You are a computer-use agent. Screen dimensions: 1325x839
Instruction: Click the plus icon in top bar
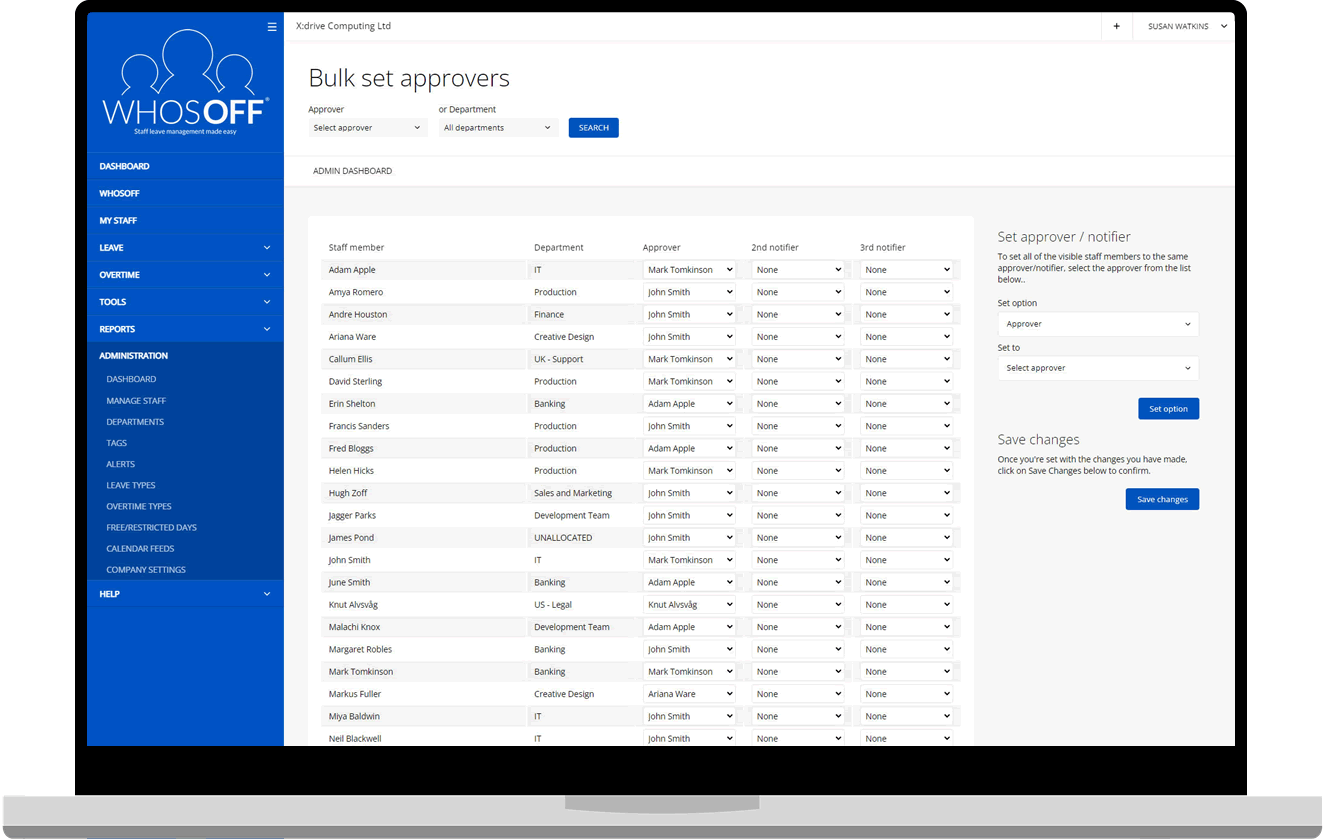pyautogui.click(x=1116, y=27)
